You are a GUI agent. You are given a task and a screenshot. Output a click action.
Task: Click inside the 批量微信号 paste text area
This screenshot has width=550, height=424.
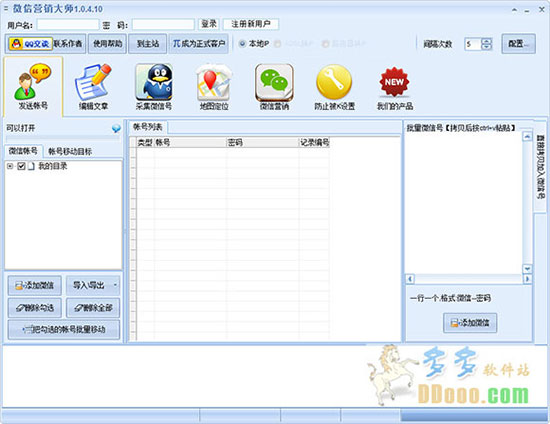(x=463, y=203)
